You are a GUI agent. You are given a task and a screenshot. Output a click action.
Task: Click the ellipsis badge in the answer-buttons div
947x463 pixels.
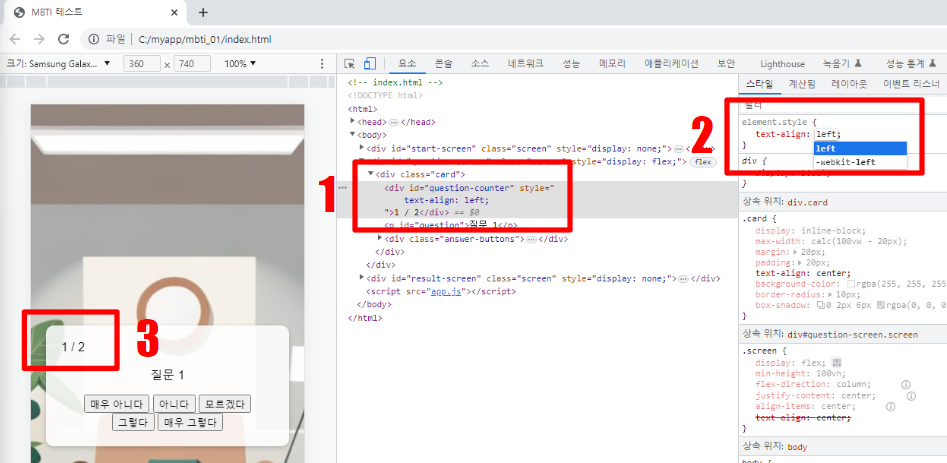pos(531,239)
